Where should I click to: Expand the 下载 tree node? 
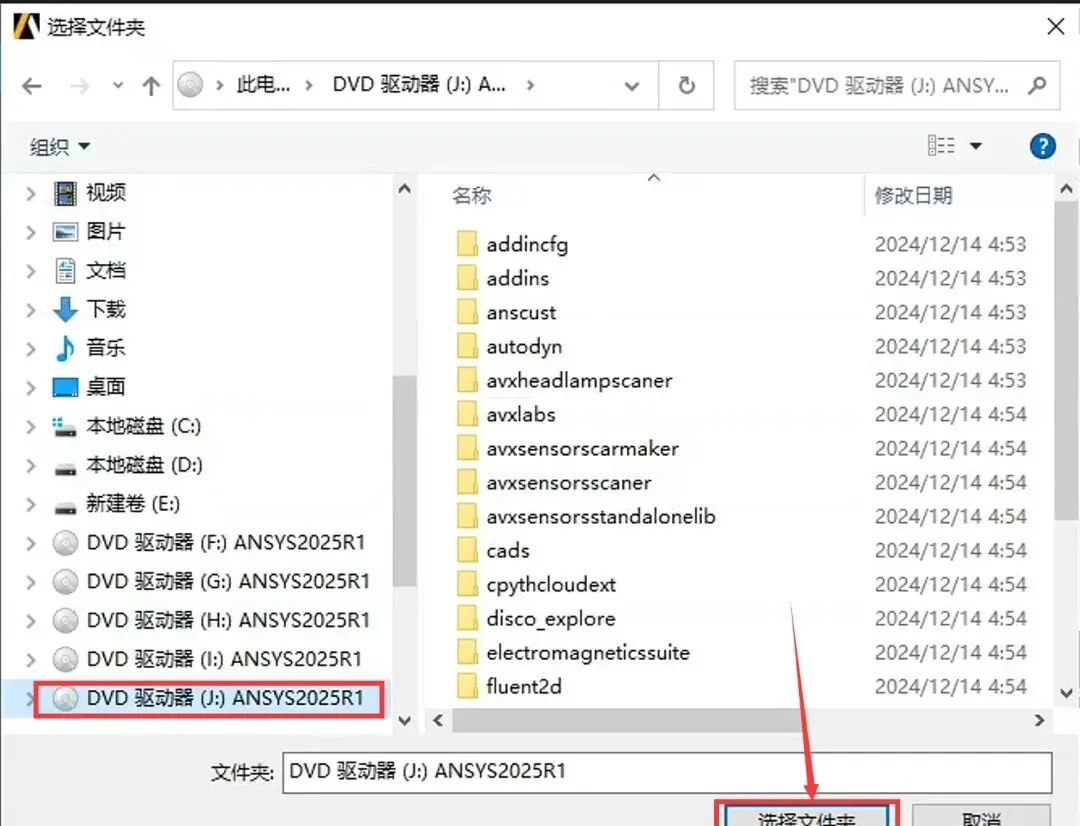coord(30,309)
